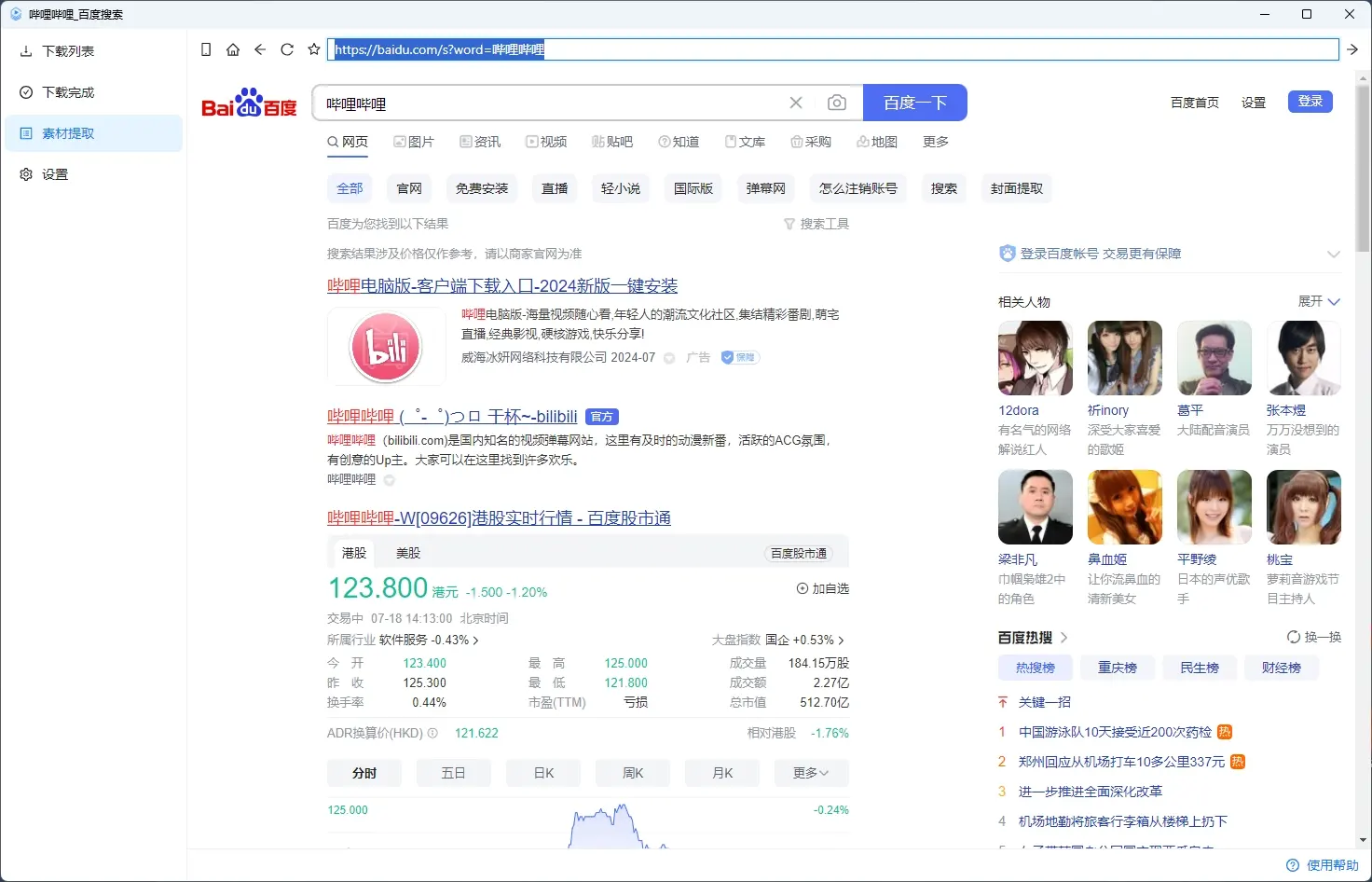Viewport: 1372px width, 882px height.
Task: Open the 哔哩电脑版 ad result link
Action: (x=502, y=286)
